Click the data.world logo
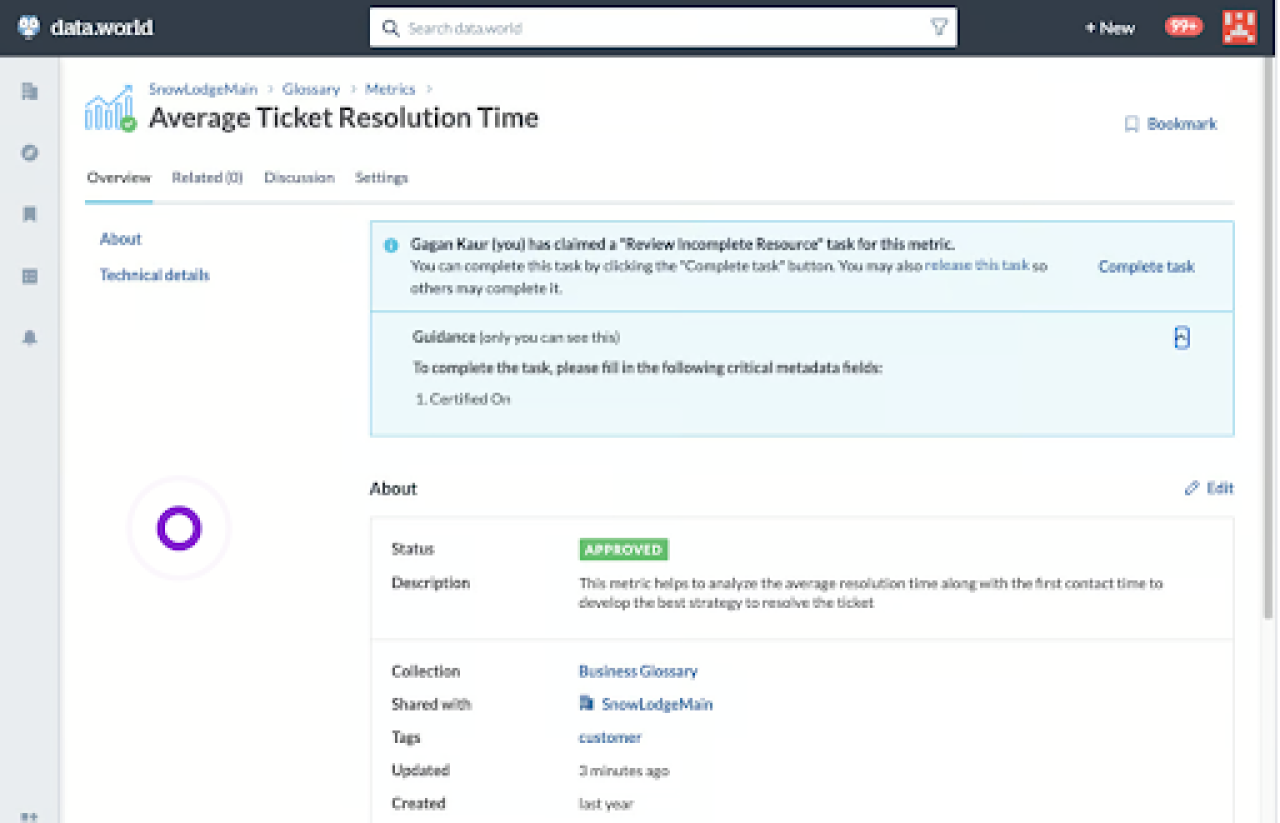This screenshot has width=1280, height=823. pos(85,27)
